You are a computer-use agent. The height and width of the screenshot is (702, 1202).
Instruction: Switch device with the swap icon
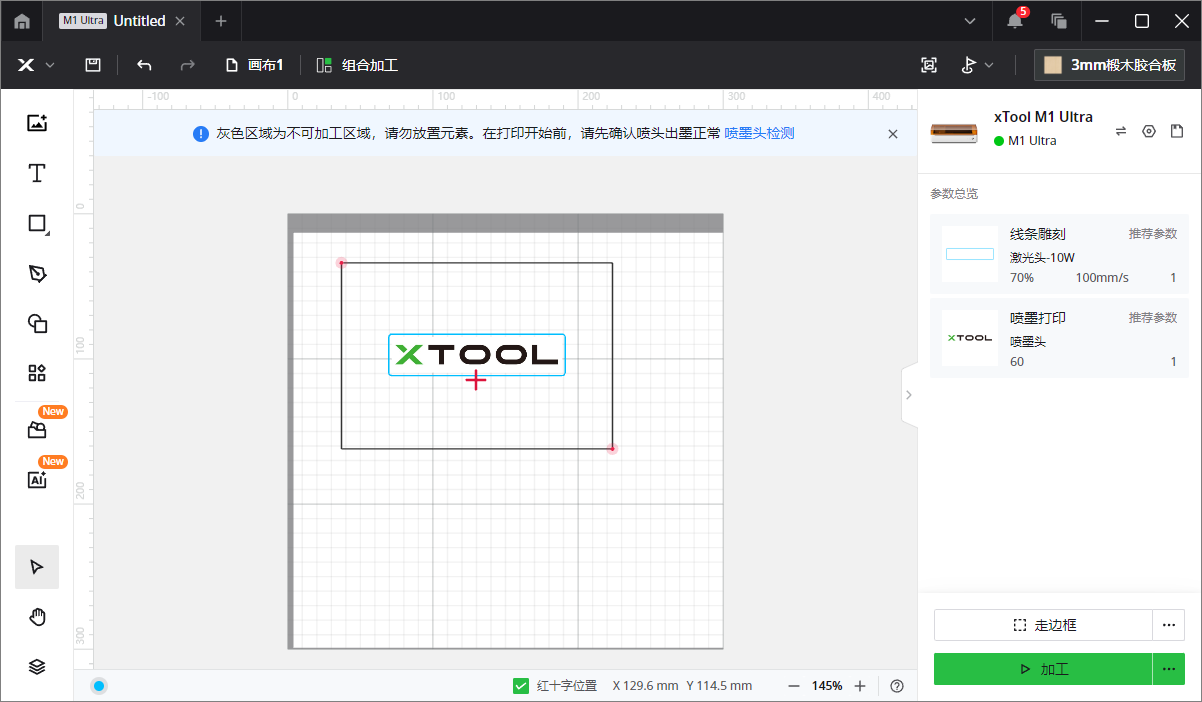[x=1121, y=131]
